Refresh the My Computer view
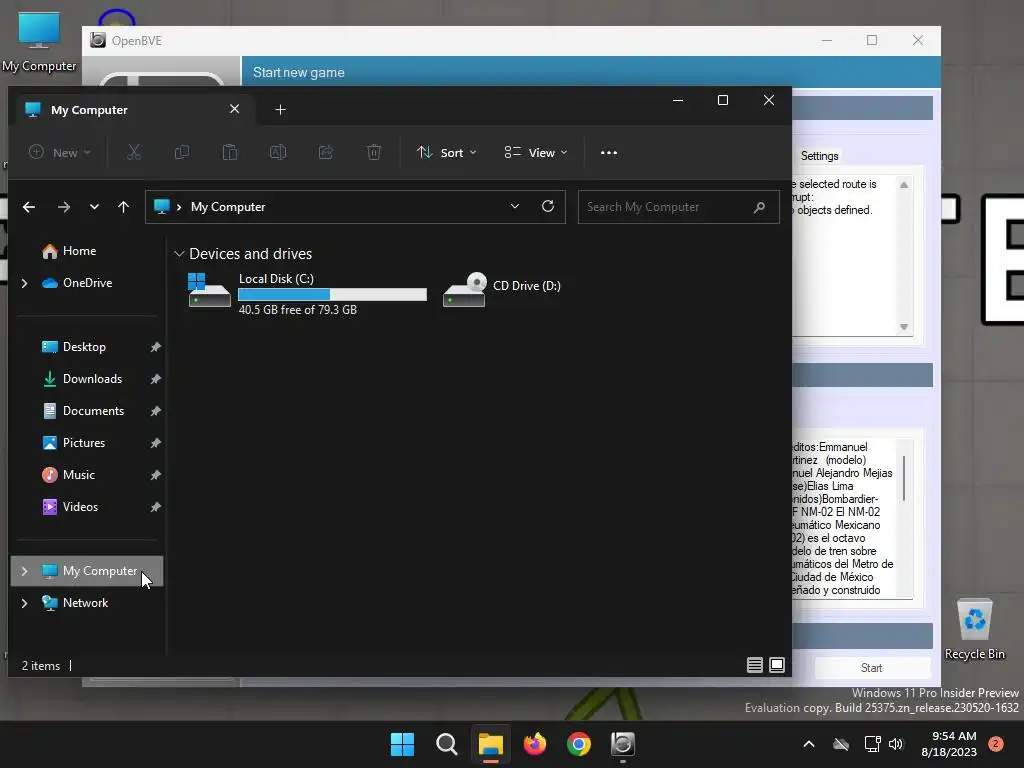 (548, 206)
